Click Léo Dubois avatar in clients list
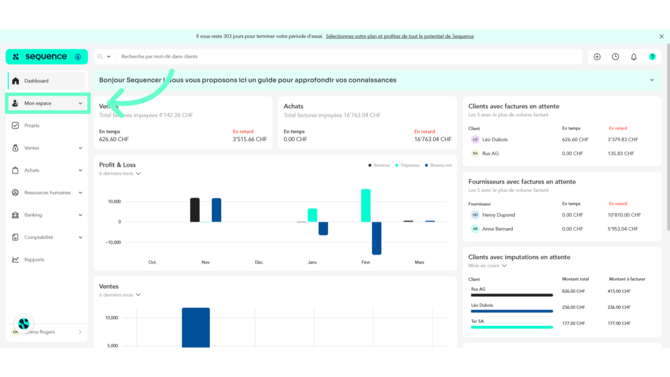The width and height of the screenshot is (670, 377). 475,139
